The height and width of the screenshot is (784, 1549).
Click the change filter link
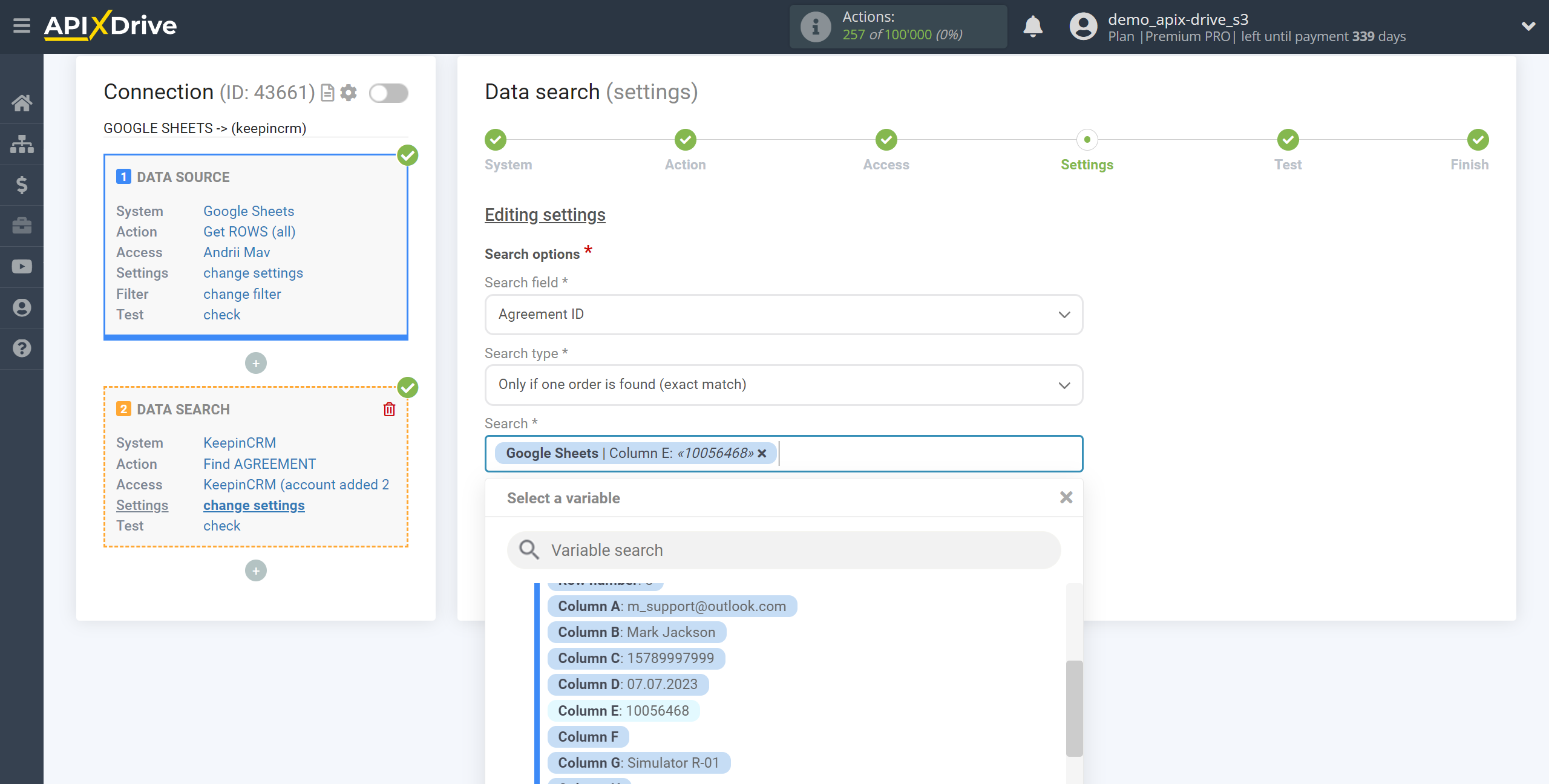point(242,294)
